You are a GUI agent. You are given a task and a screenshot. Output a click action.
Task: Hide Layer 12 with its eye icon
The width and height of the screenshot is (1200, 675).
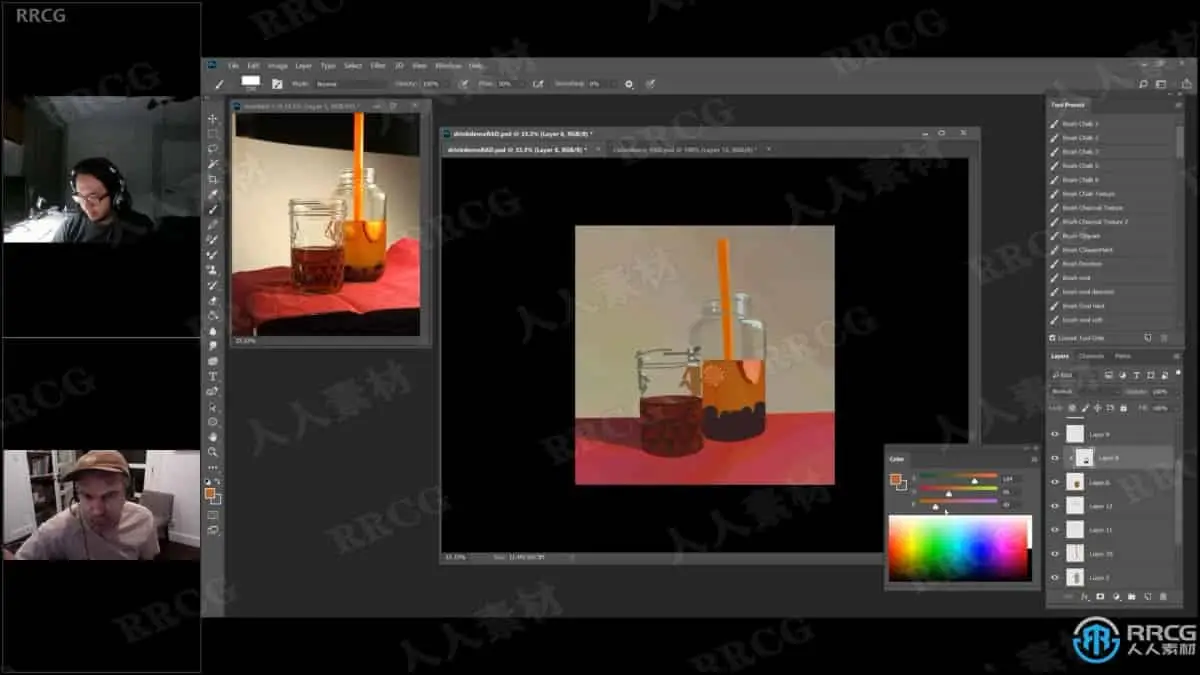1055,506
